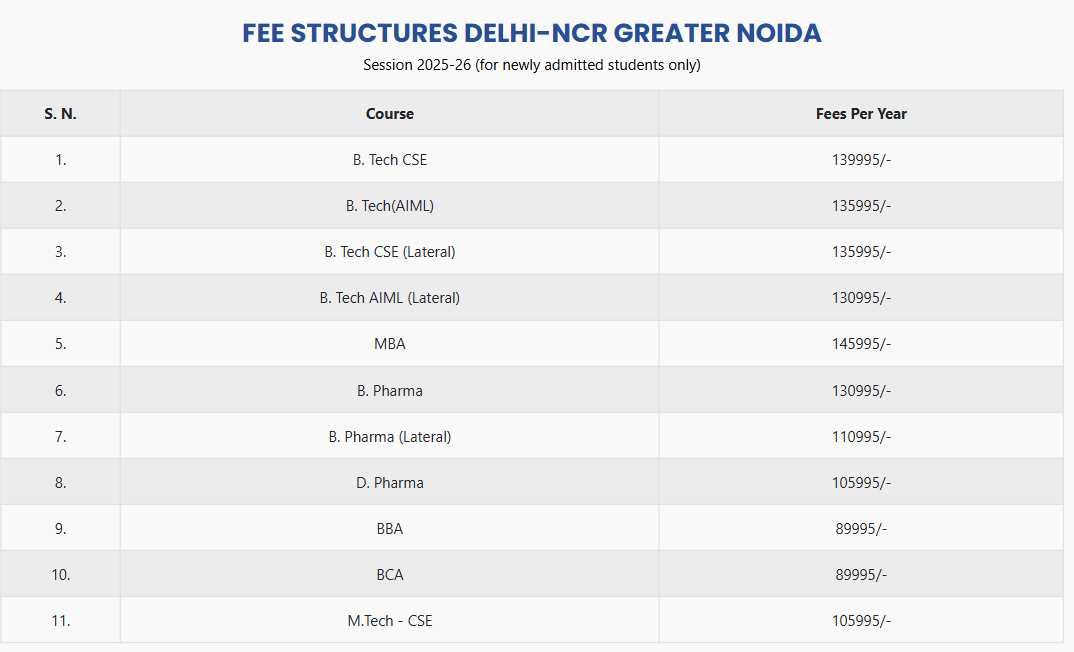Click the BCA course cell
Screen dimensions: 1074x652
click(389, 574)
